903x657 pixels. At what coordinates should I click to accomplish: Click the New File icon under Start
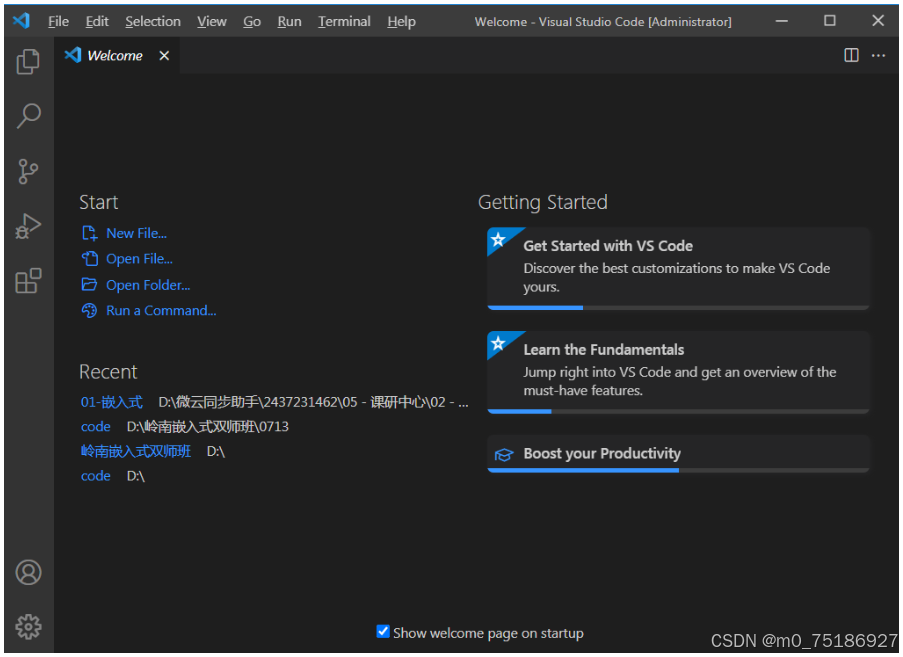pos(89,233)
